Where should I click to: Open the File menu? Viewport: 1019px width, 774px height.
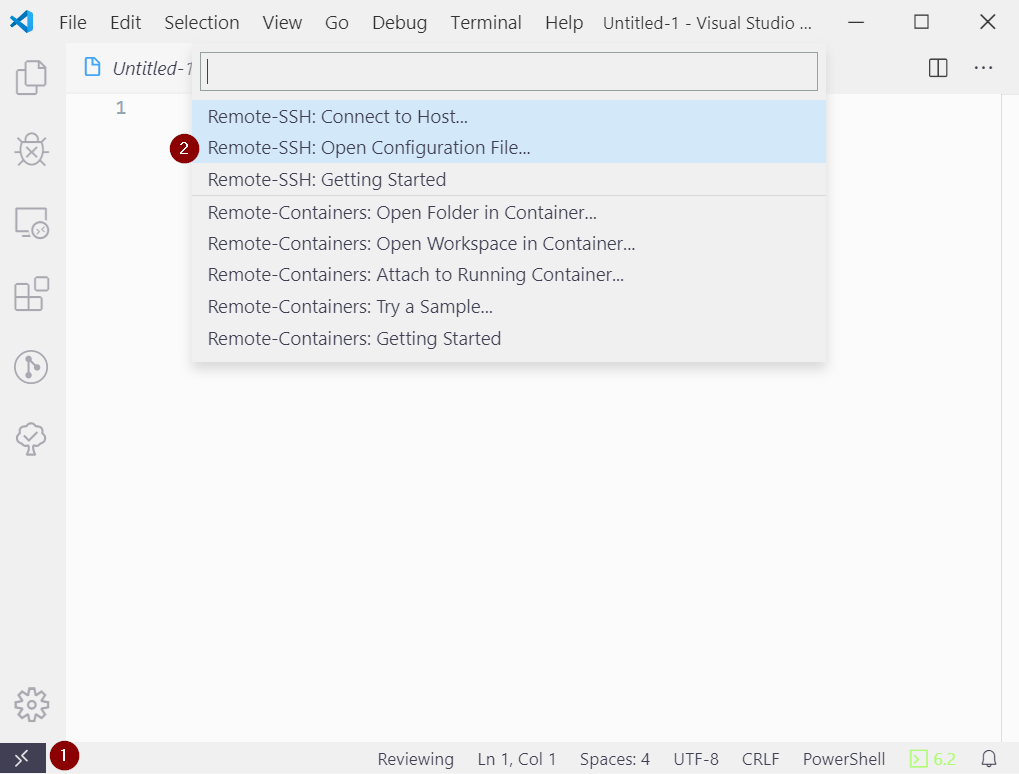[73, 23]
